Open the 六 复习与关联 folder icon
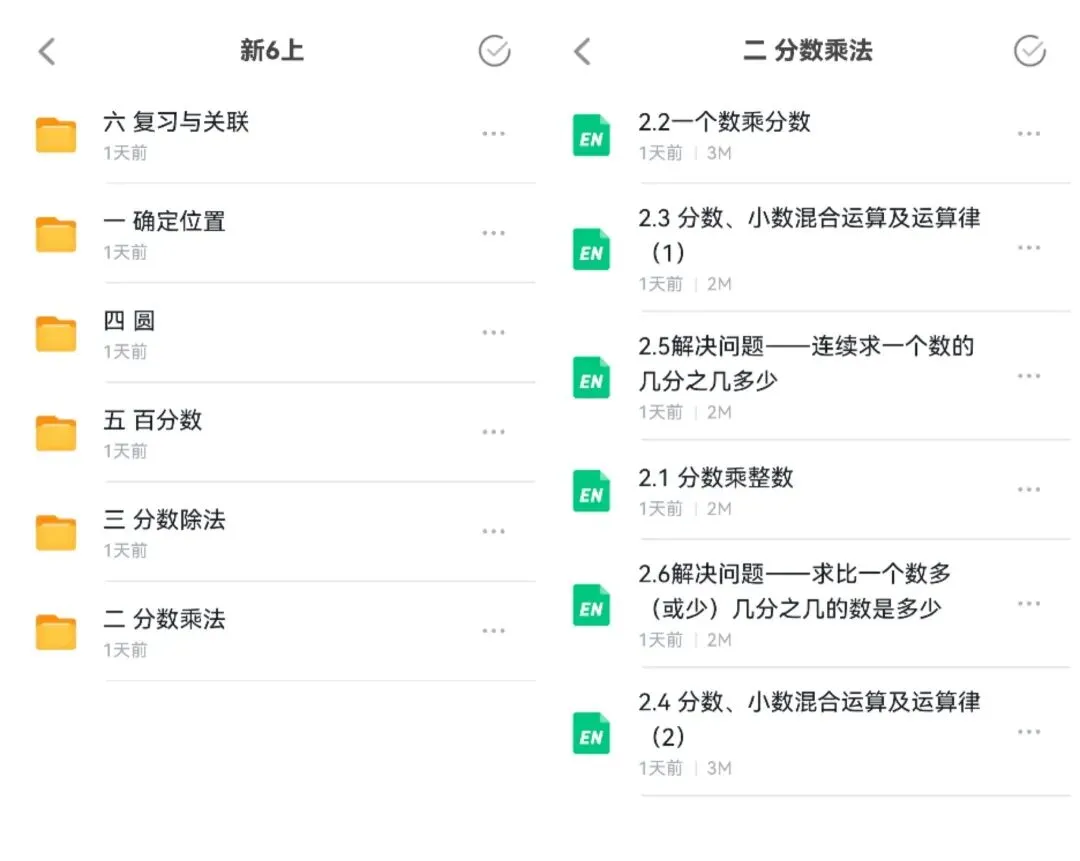The image size is (1080, 861). coord(56,134)
